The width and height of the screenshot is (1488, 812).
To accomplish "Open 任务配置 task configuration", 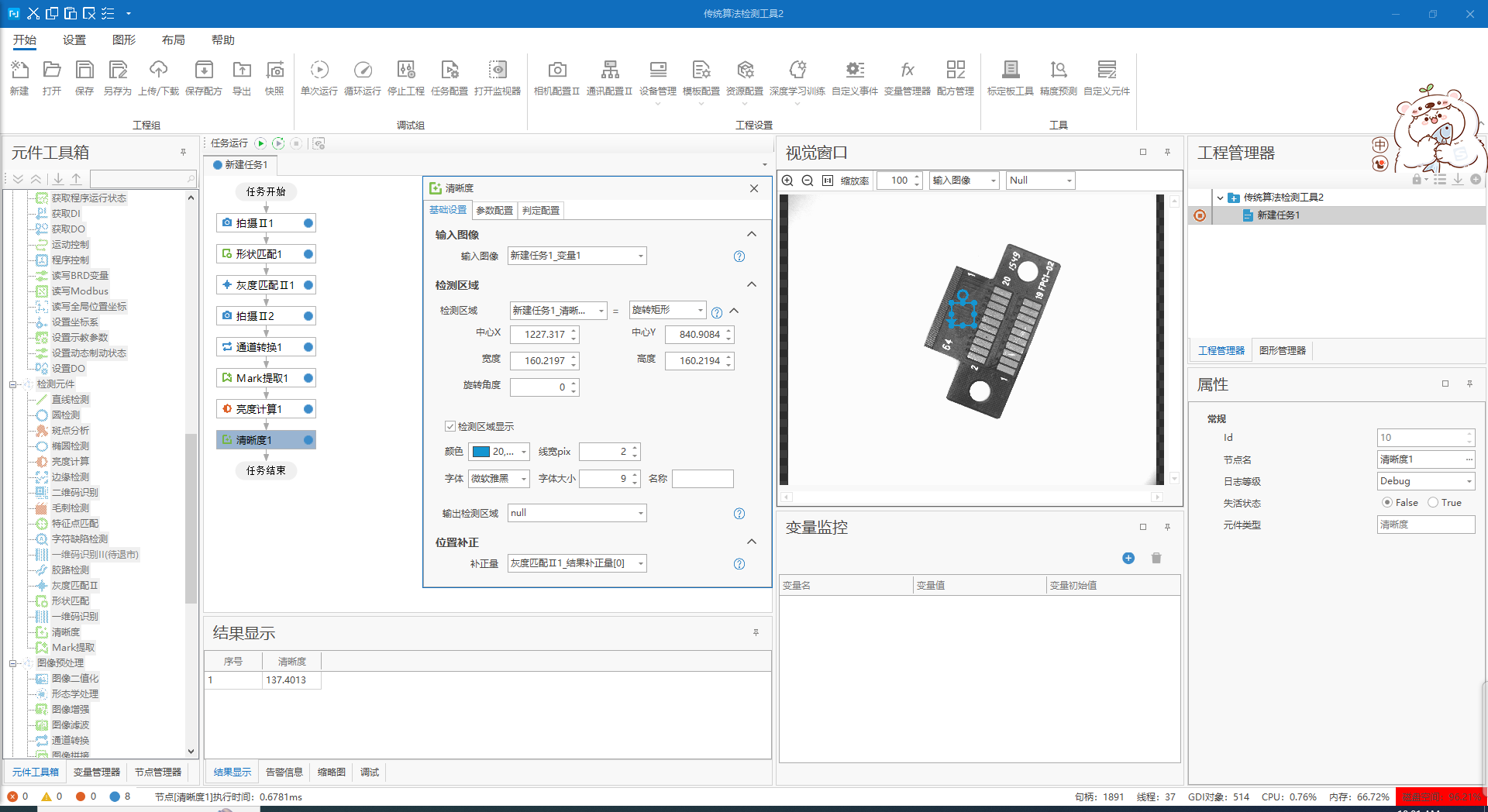I will click(x=449, y=71).
